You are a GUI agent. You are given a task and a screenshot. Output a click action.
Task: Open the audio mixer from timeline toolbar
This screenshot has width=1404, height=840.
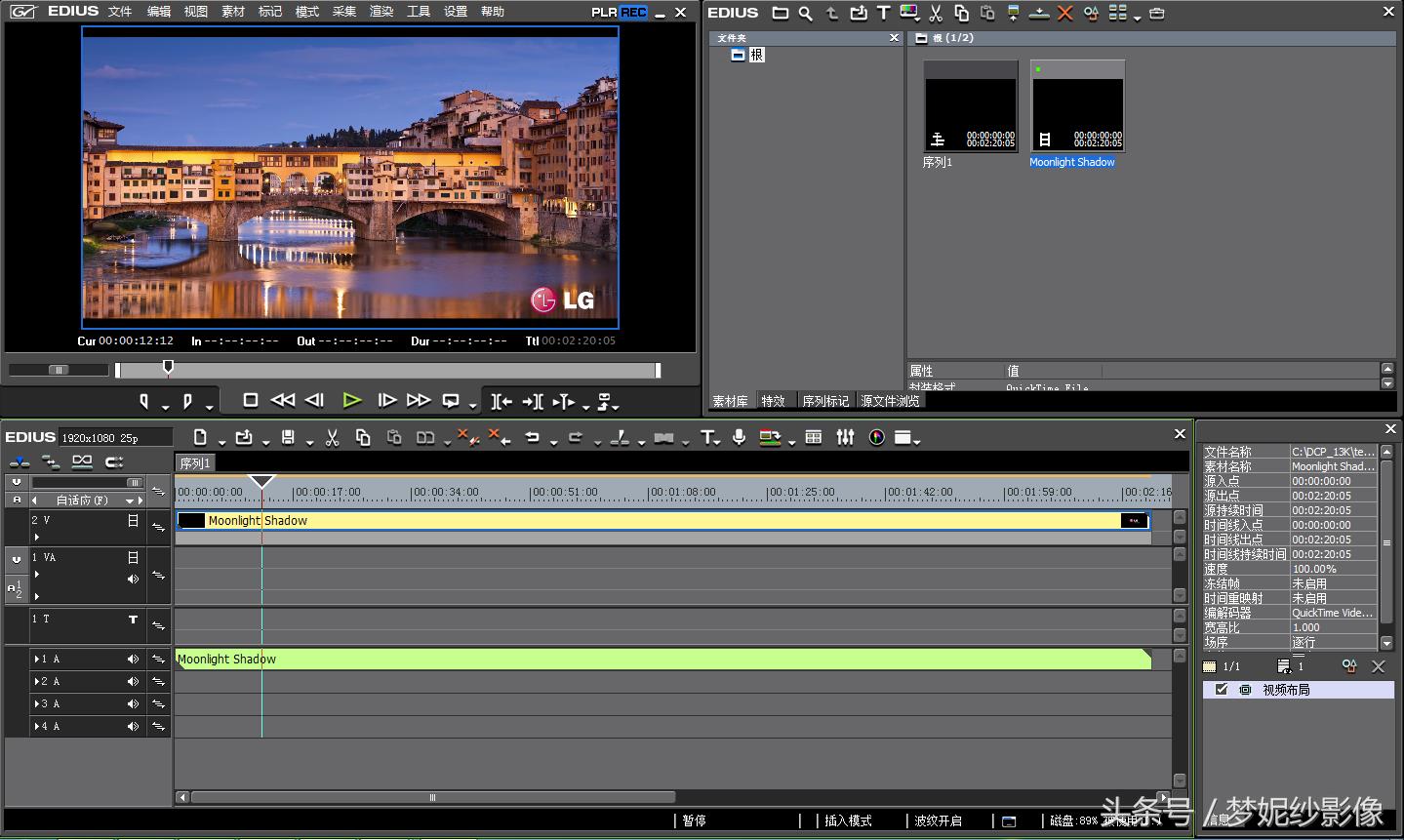tap(845, 438)
